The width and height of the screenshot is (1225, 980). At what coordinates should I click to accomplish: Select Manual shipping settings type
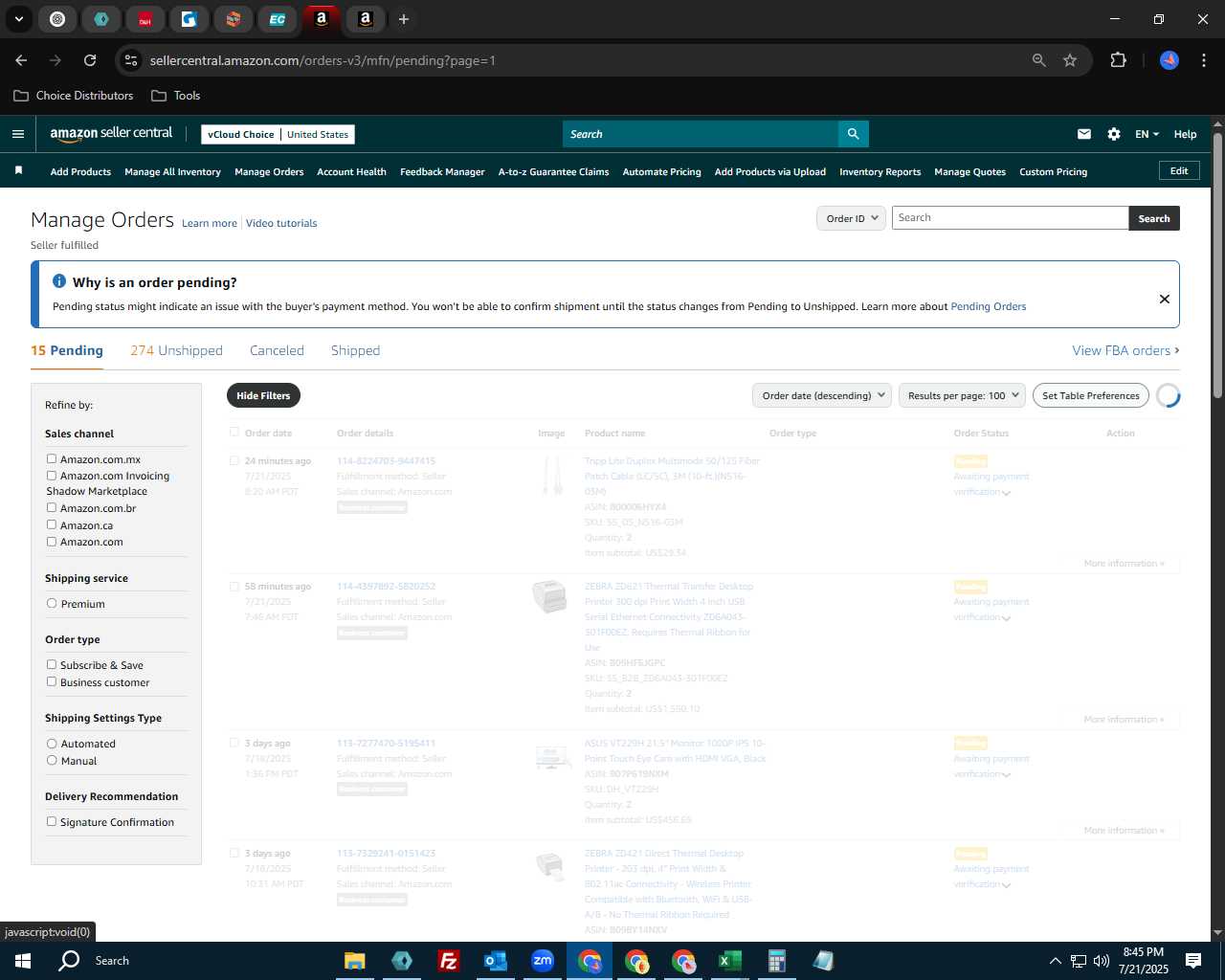(x=52, y=760)
